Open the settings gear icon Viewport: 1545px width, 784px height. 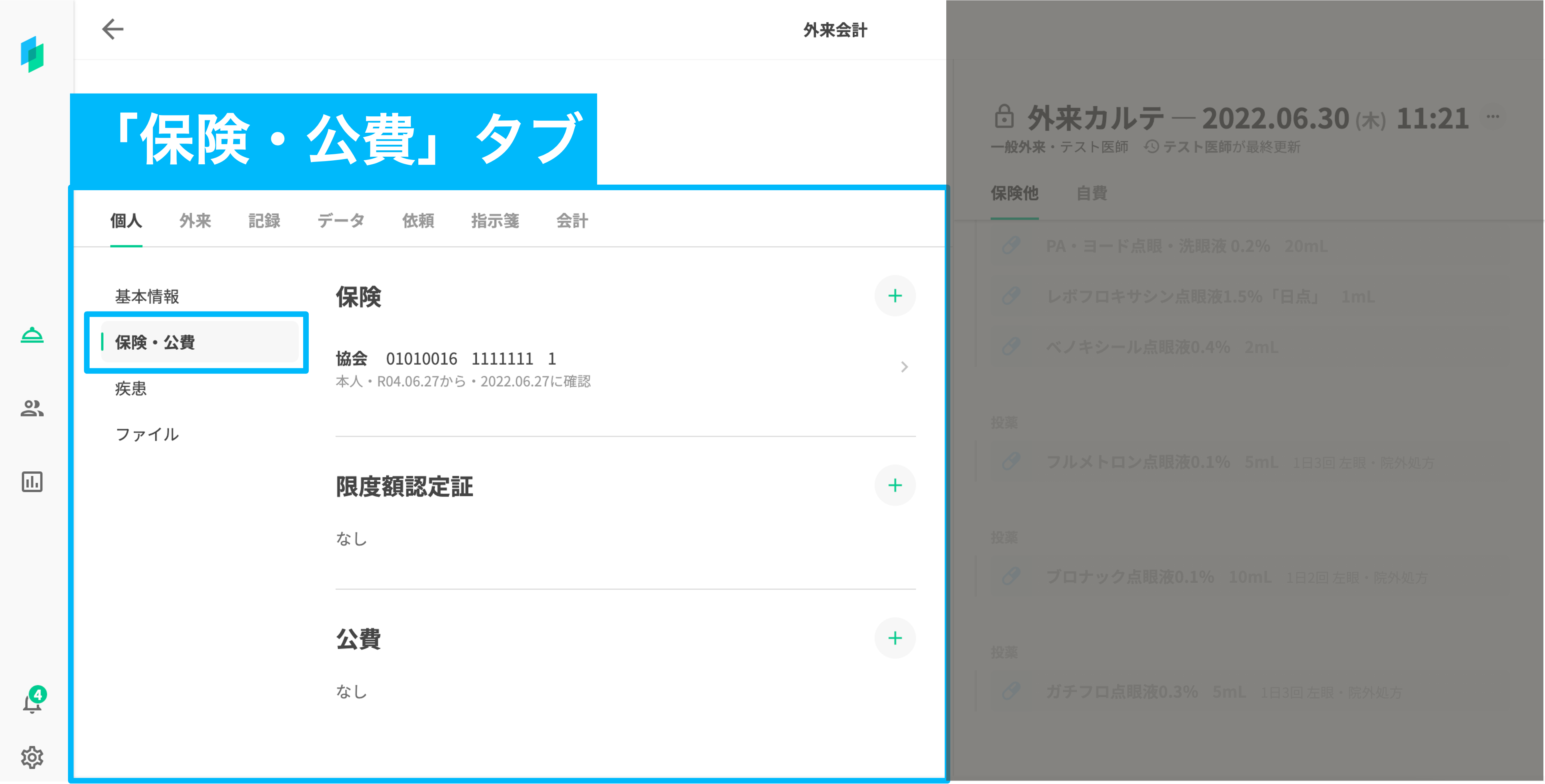pyautogui.click(x=32, y=757)
